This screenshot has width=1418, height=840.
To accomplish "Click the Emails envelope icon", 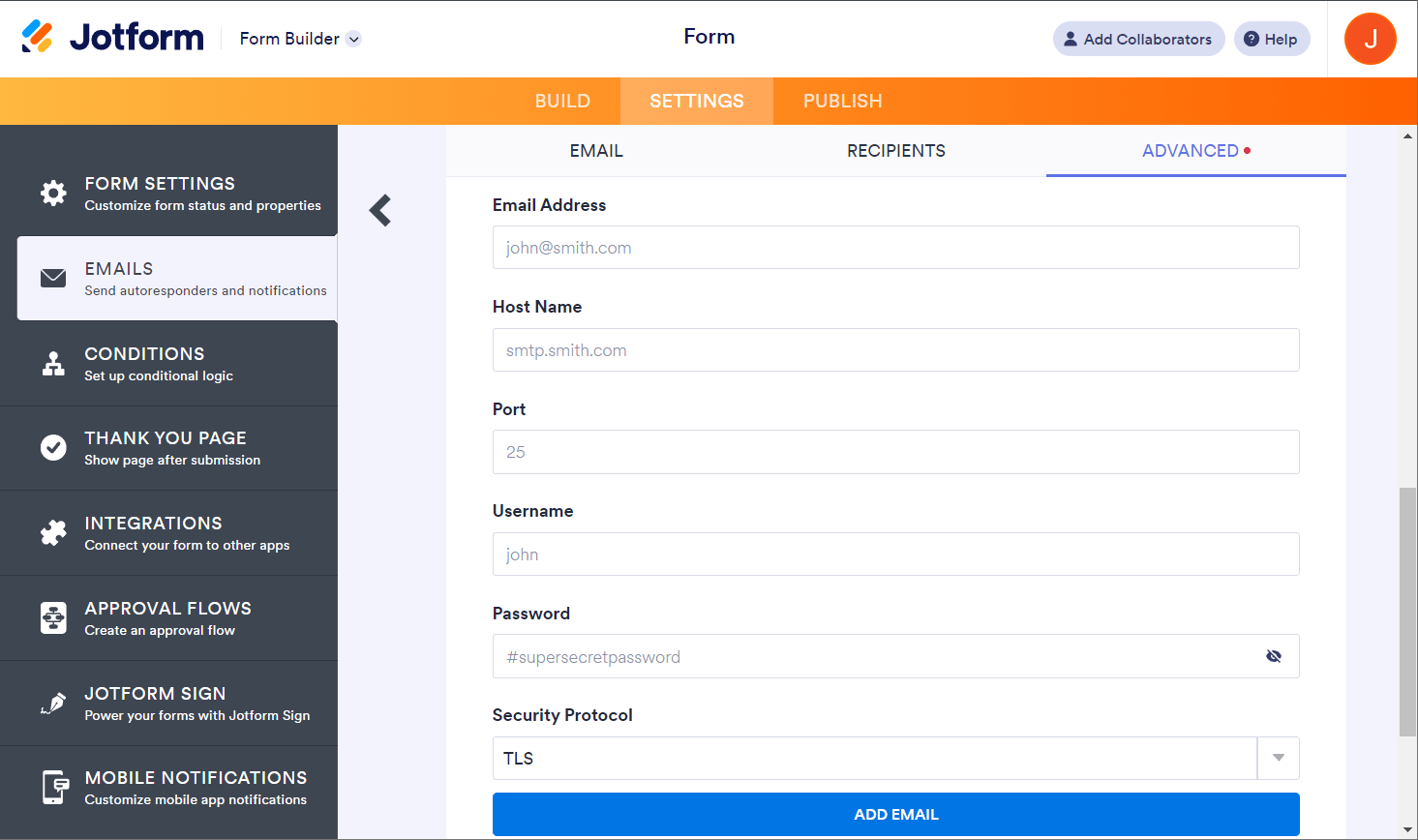I will (53, 279).
